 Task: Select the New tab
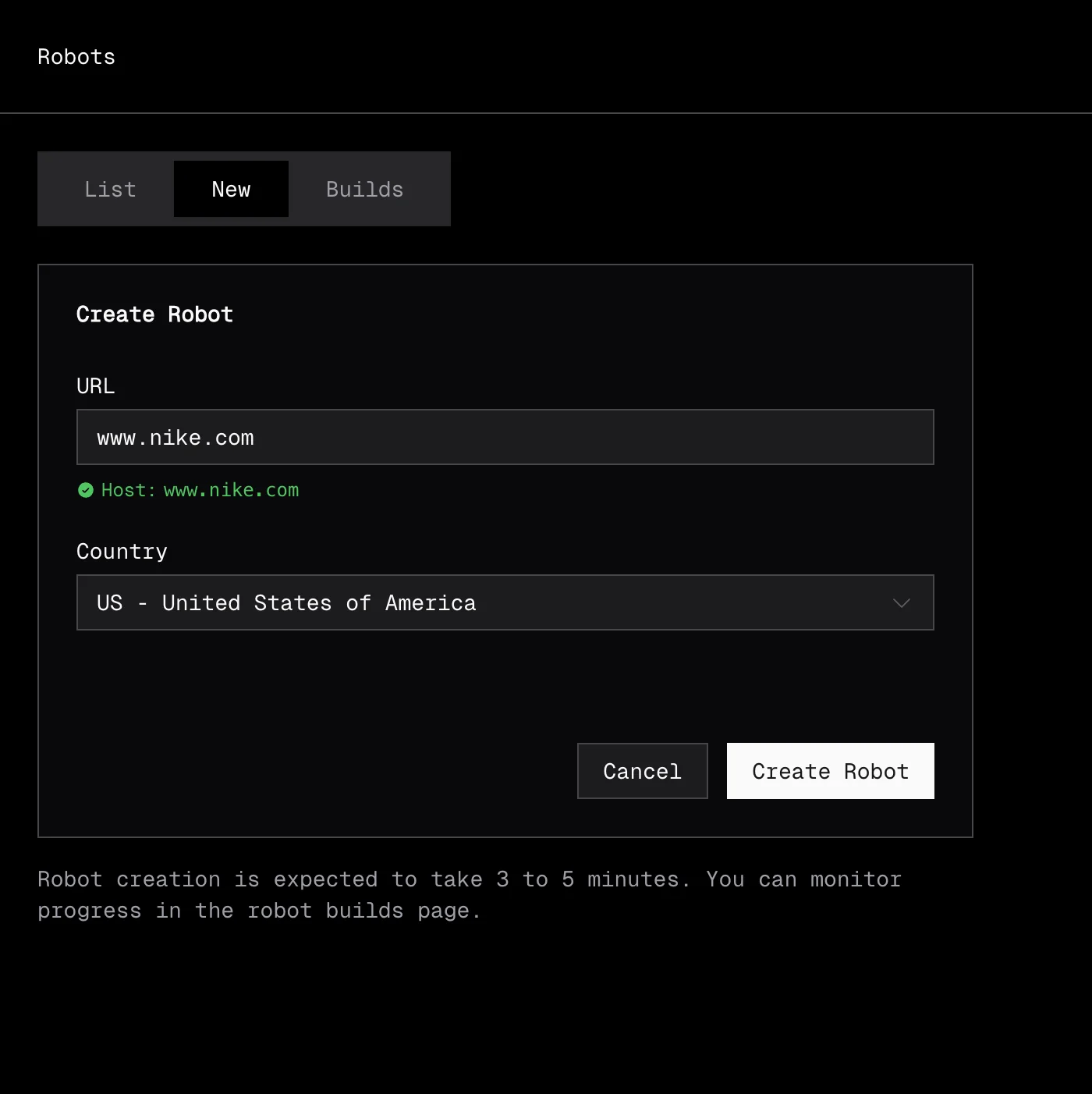point(231,190)
